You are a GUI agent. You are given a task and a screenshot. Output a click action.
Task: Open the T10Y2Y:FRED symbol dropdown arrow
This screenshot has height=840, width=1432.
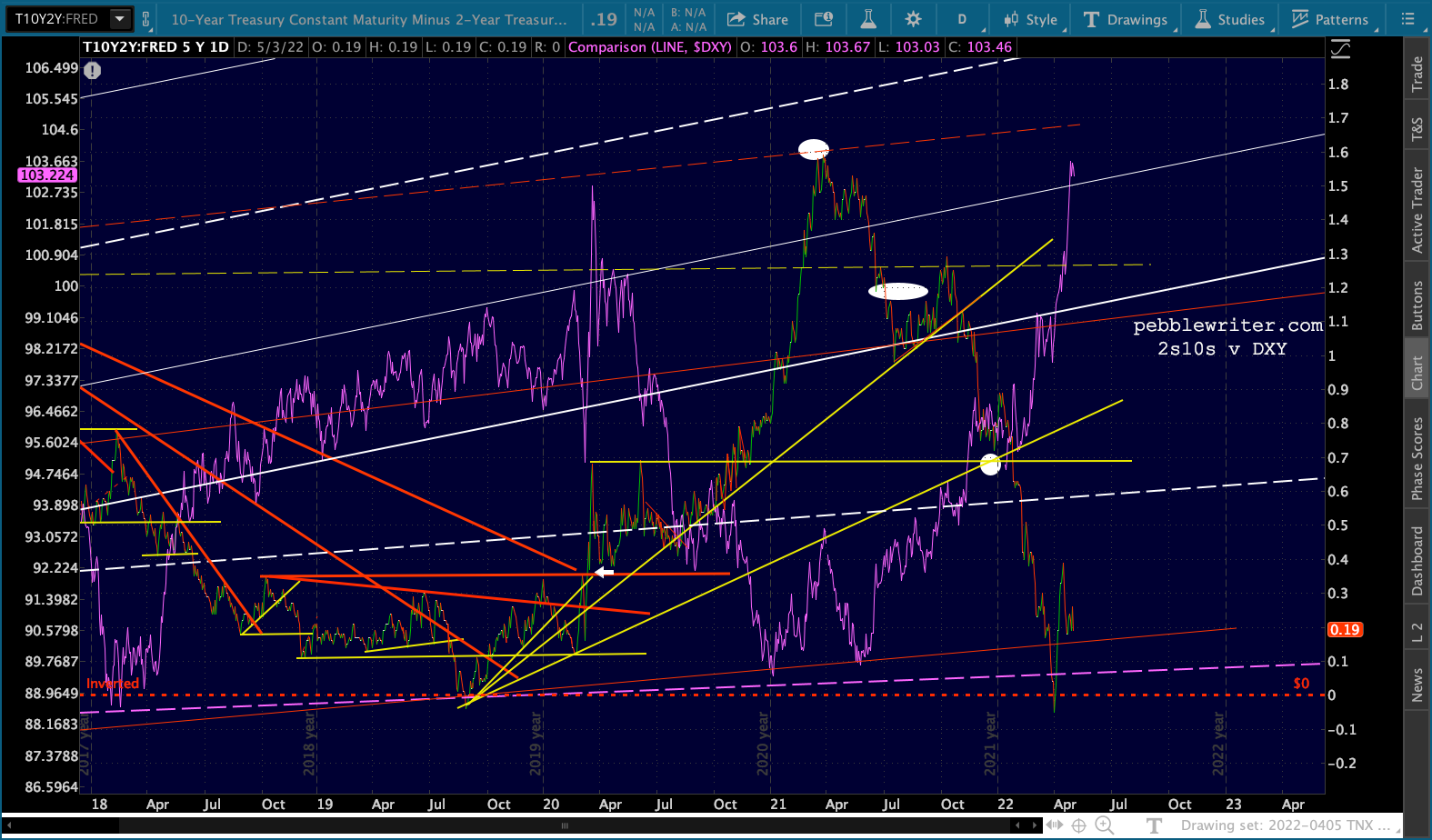120,19
